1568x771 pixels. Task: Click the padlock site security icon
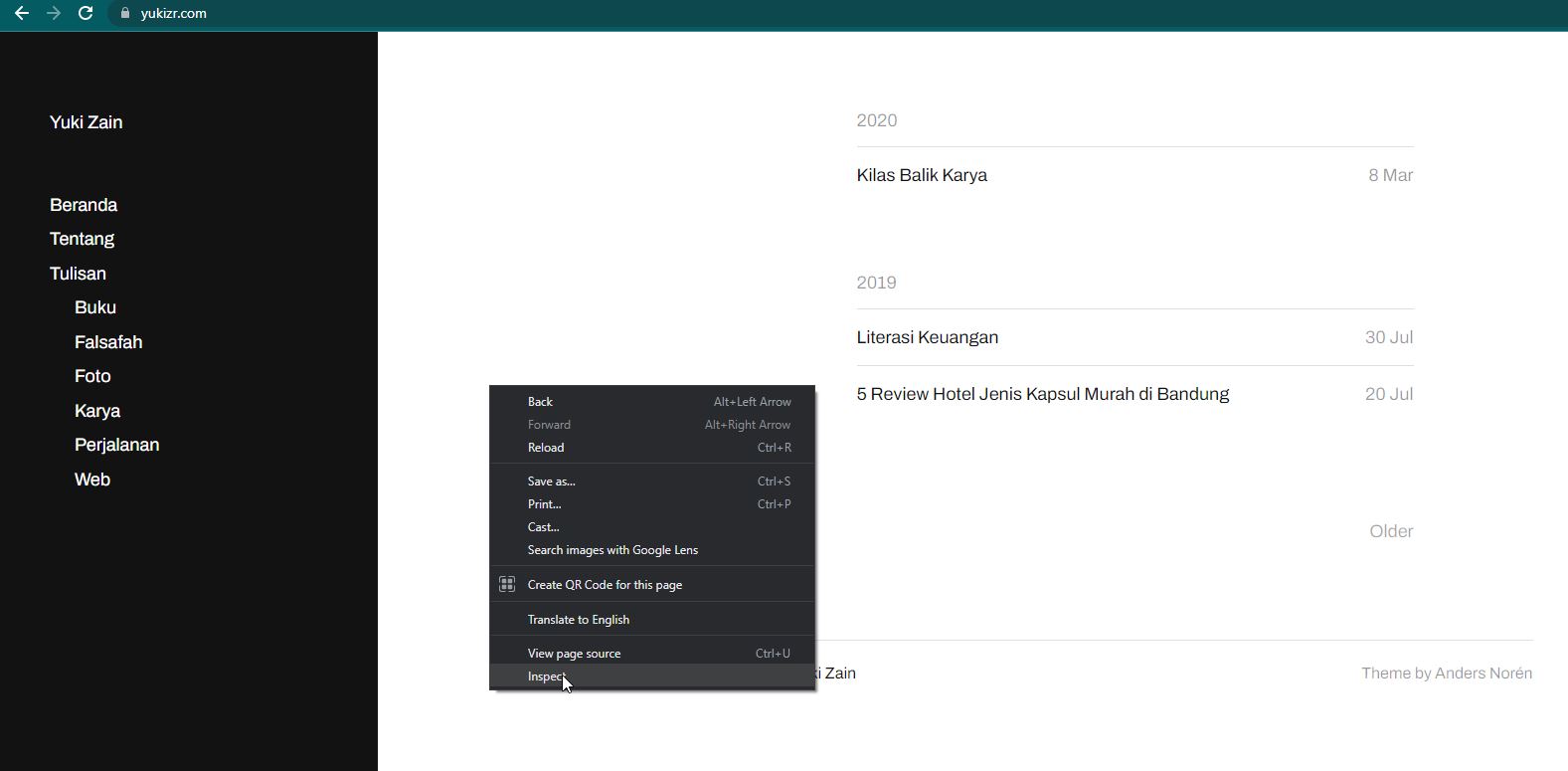[125, 13]
